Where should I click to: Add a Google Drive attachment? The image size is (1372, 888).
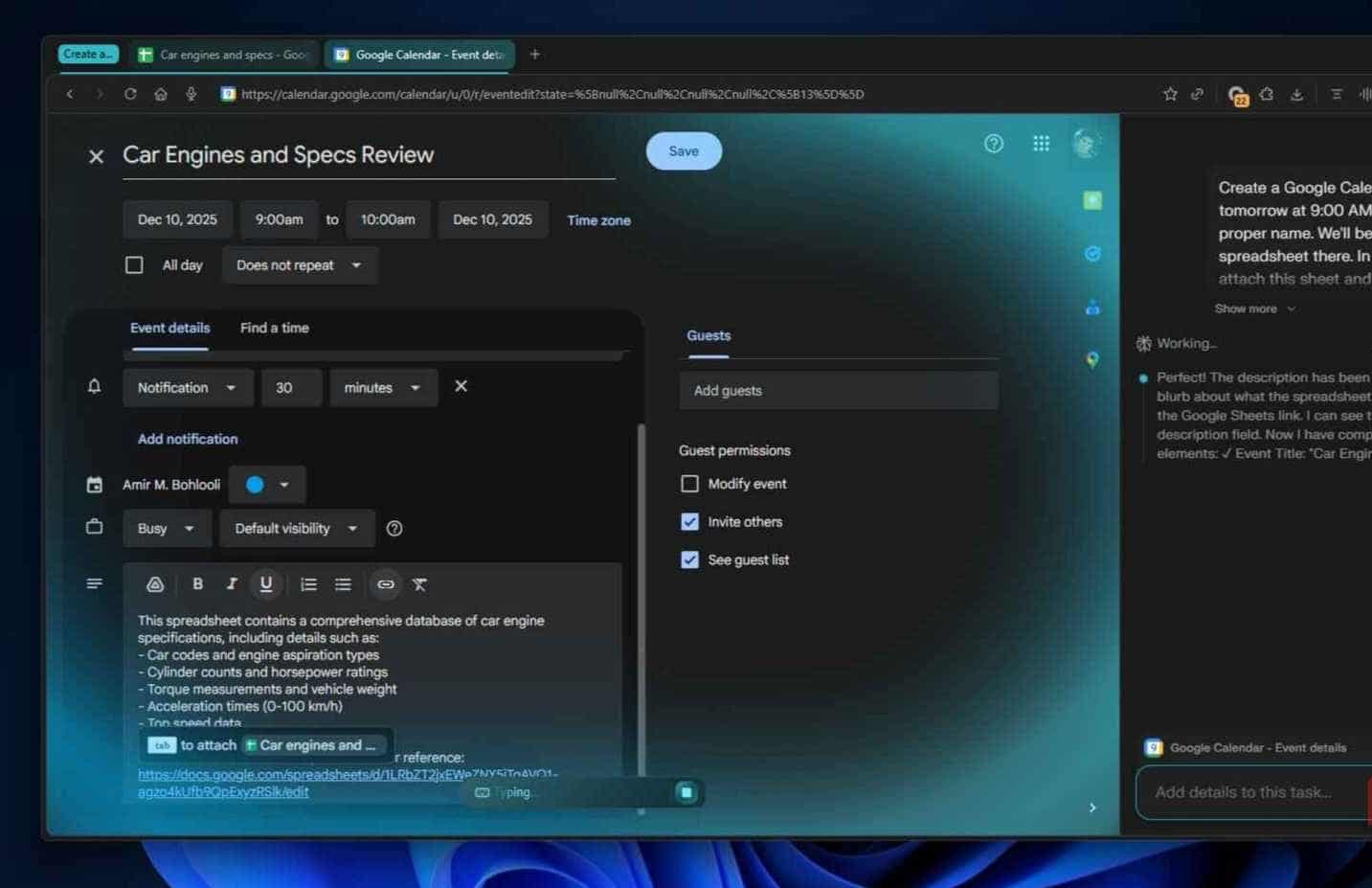155,584
